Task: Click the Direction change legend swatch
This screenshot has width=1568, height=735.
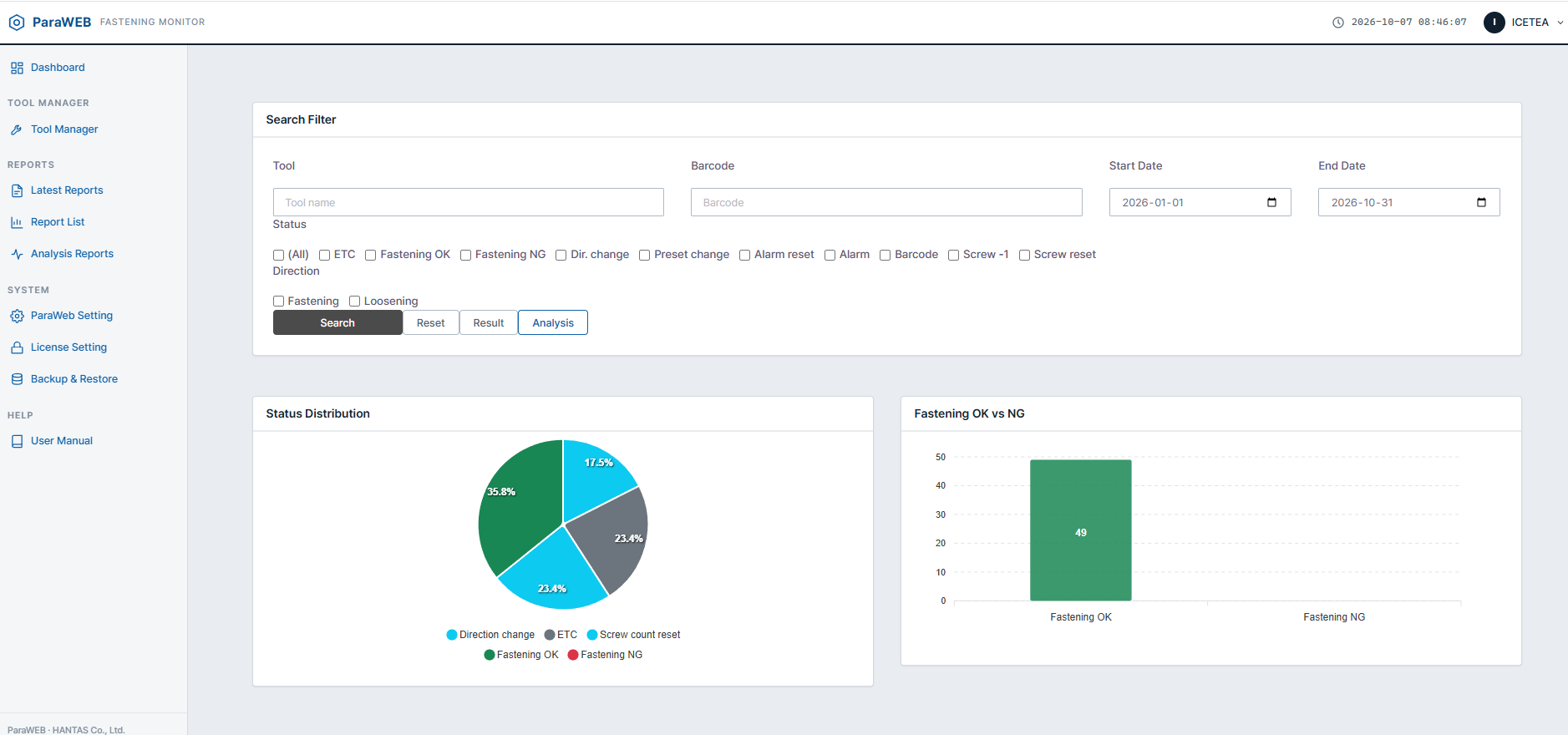Action: pos(452,635)
